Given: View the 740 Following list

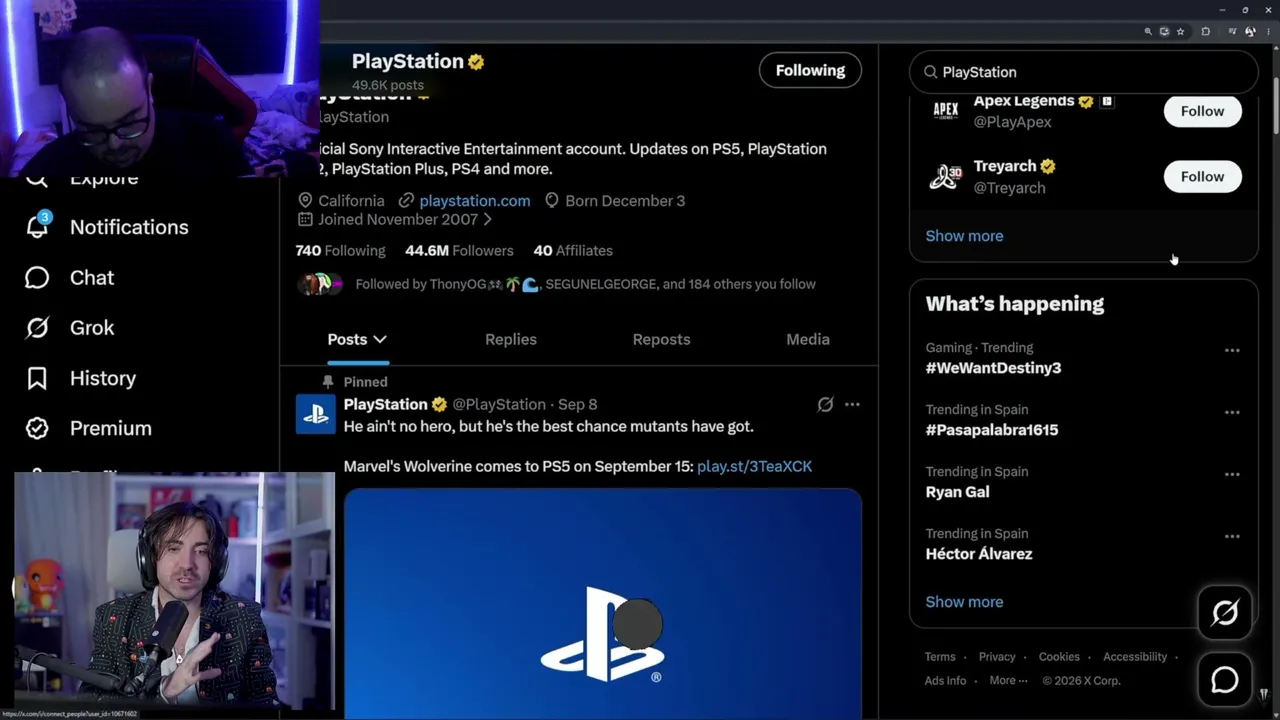Looking at the screenshot, I should click(340, 250).
